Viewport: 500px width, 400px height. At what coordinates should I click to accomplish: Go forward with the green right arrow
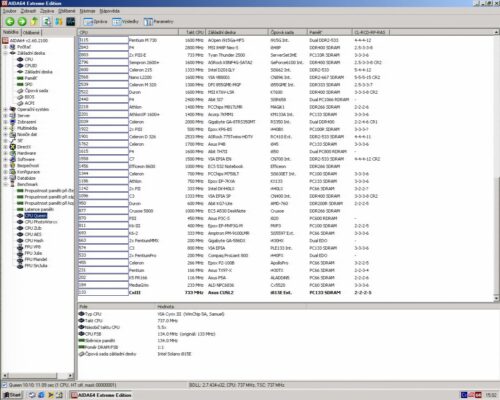coord(22,22)
